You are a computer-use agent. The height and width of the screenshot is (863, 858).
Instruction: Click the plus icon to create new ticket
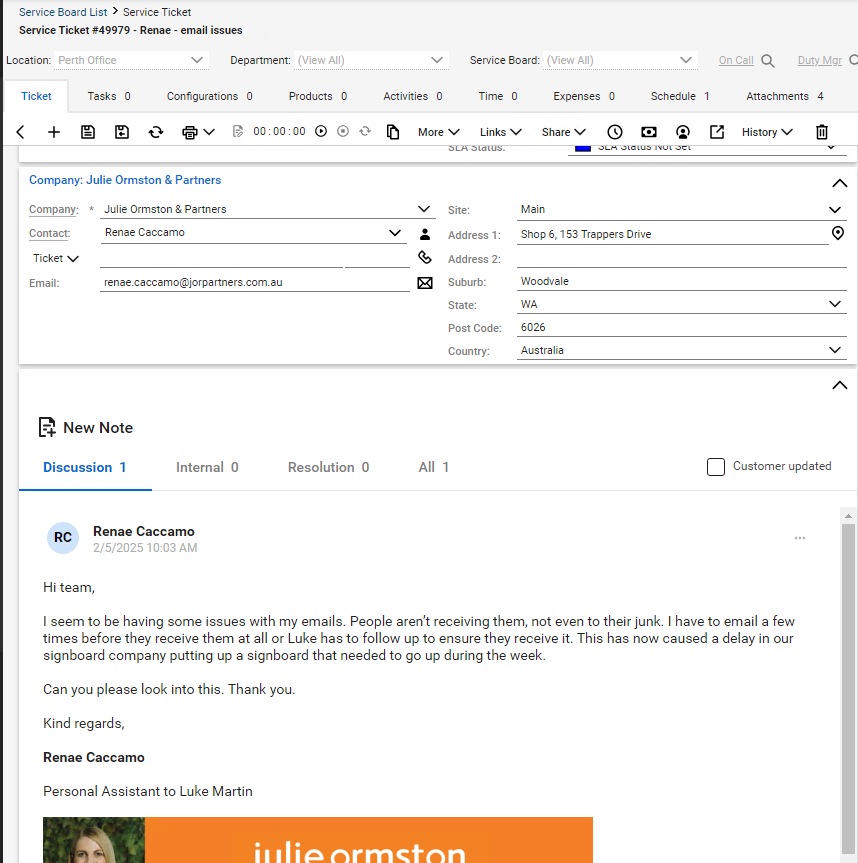[x=54, y=132]
